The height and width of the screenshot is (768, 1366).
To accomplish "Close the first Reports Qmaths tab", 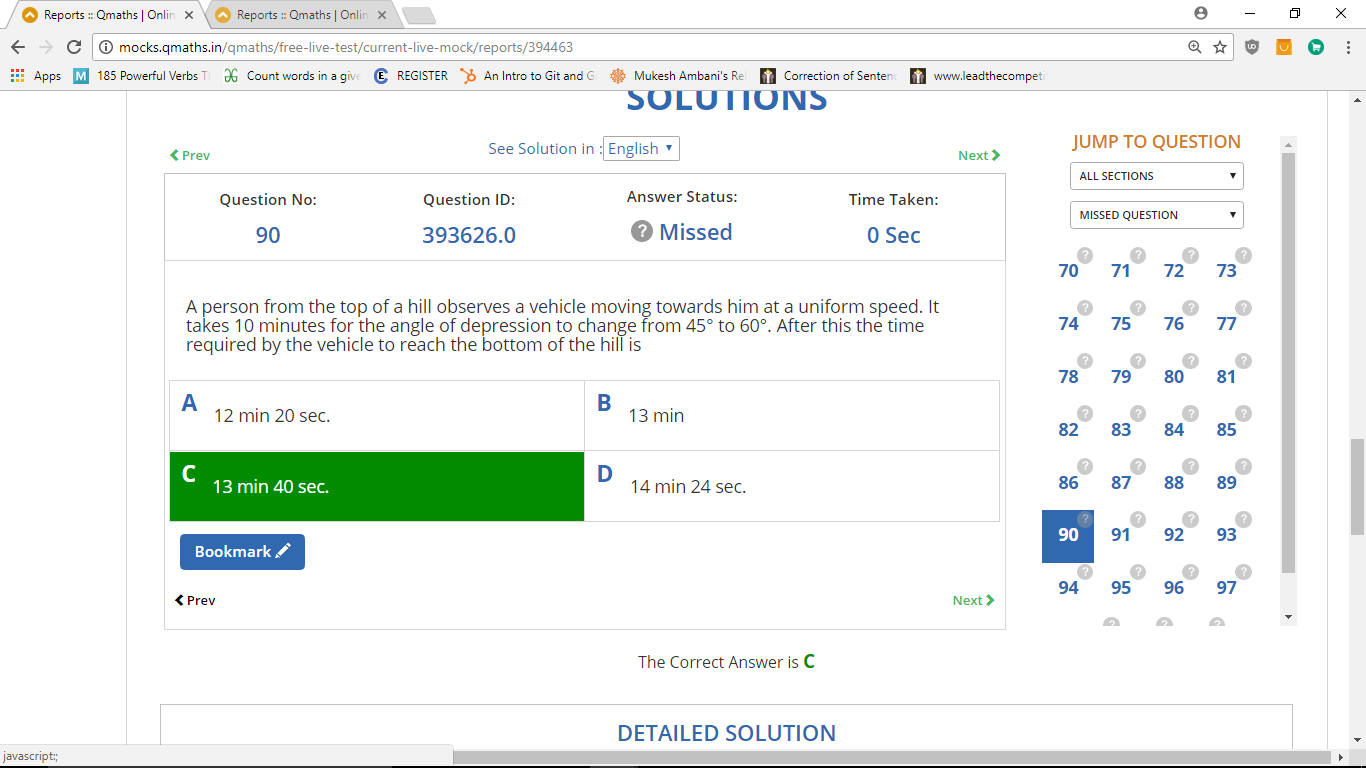I will 189,15.
